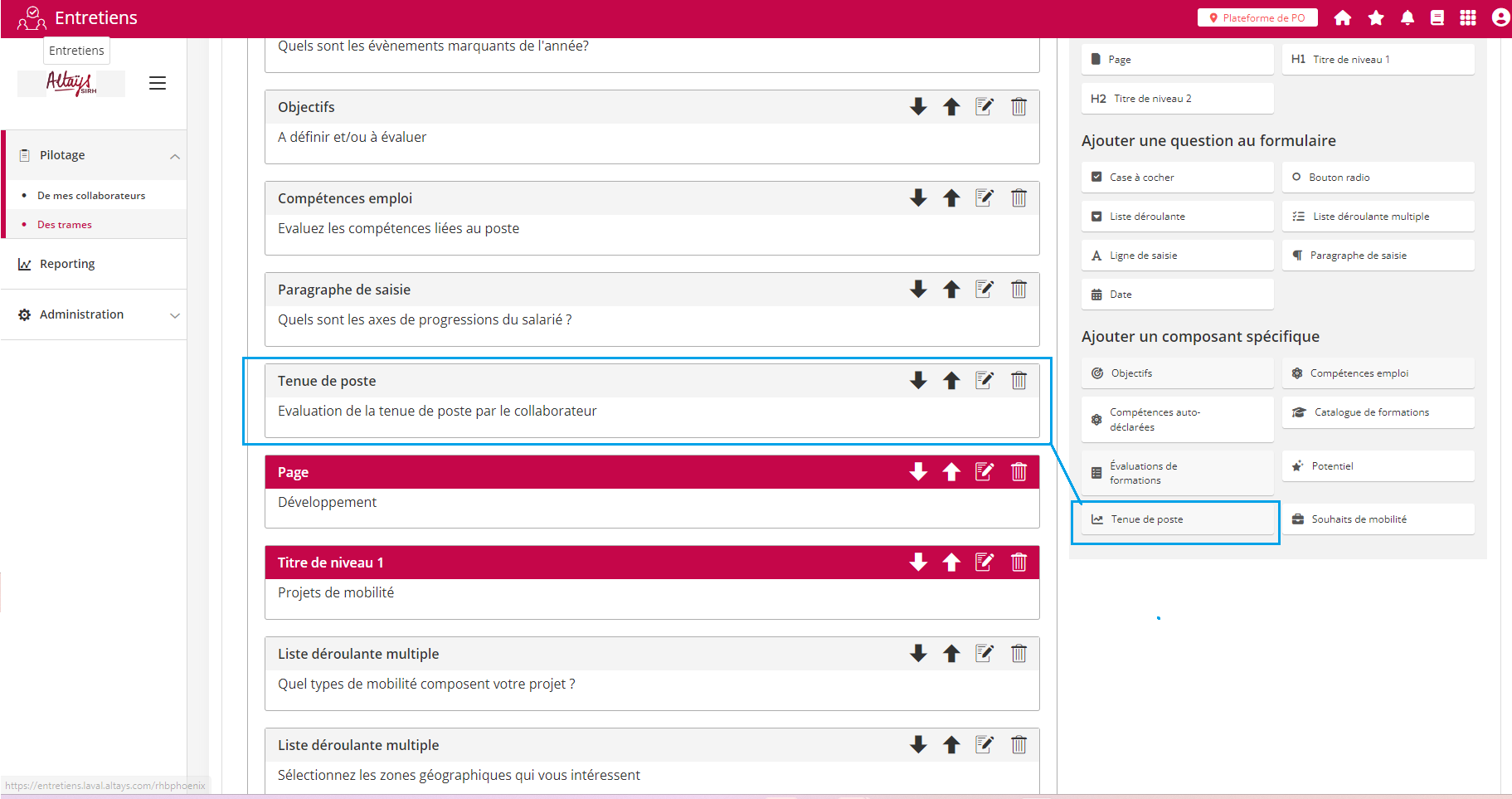Add a Bouton radio question
Viewport: 1512px width, 799px height.
coord(1378,178)
